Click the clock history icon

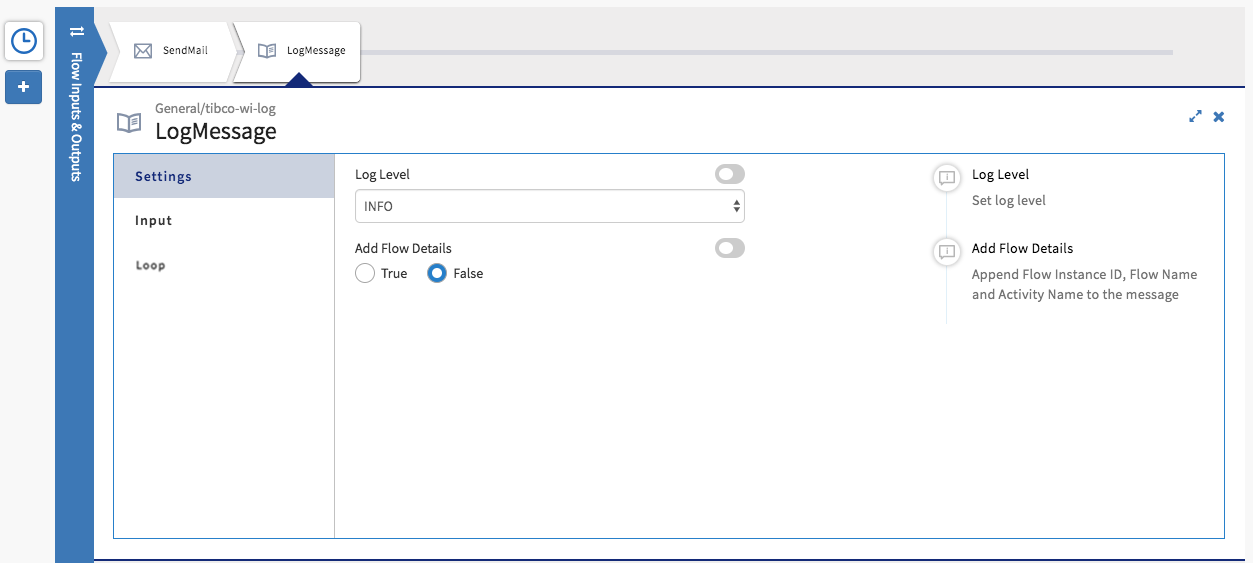[x=23, y=41]
